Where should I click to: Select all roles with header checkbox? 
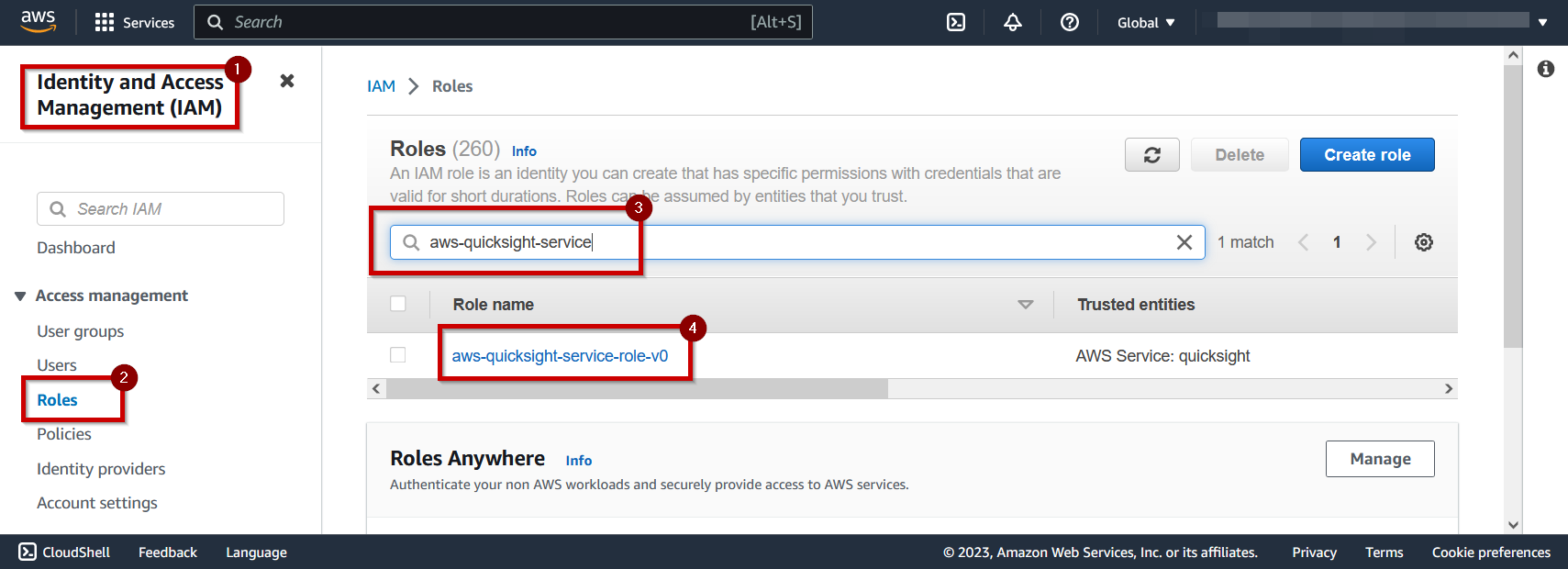click(x=398, y=304)
